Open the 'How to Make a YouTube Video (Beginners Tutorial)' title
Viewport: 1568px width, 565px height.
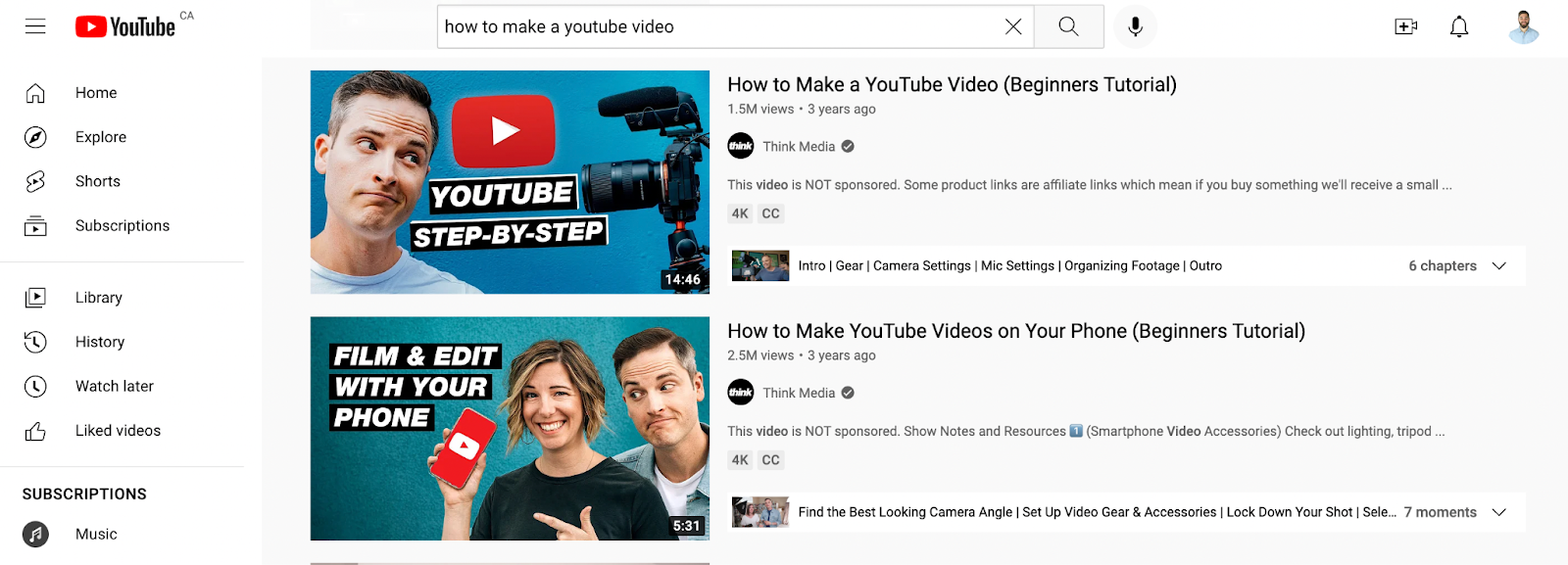click(x=952, y=85)
